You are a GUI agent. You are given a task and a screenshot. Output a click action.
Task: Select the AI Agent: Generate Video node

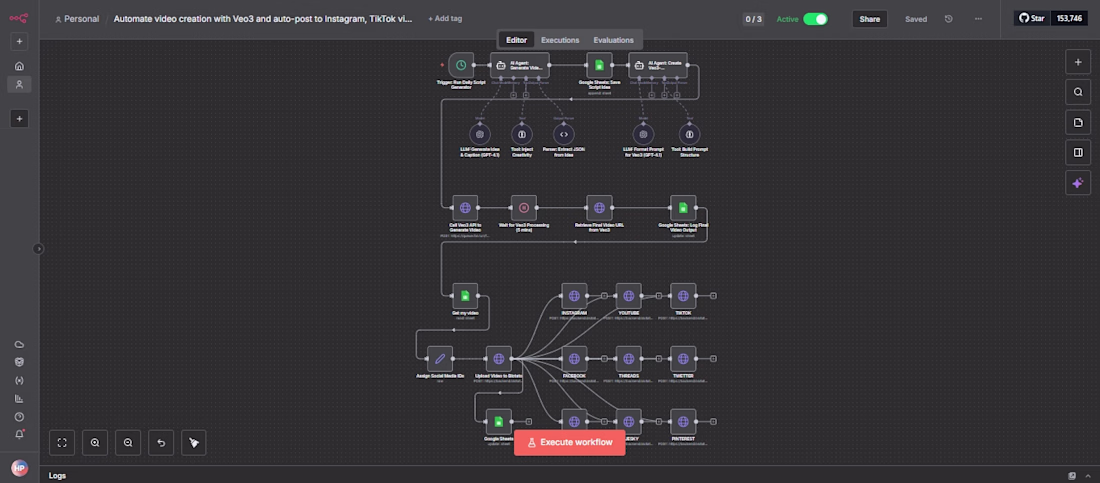pyautogui.click(x=519, y=65)
